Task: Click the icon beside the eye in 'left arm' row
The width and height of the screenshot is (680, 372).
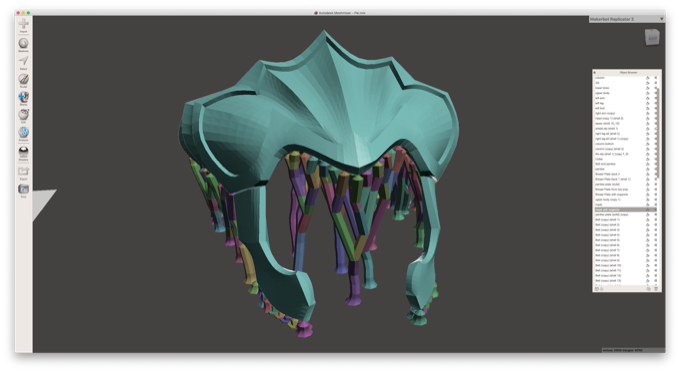Action: click(648, 98)
